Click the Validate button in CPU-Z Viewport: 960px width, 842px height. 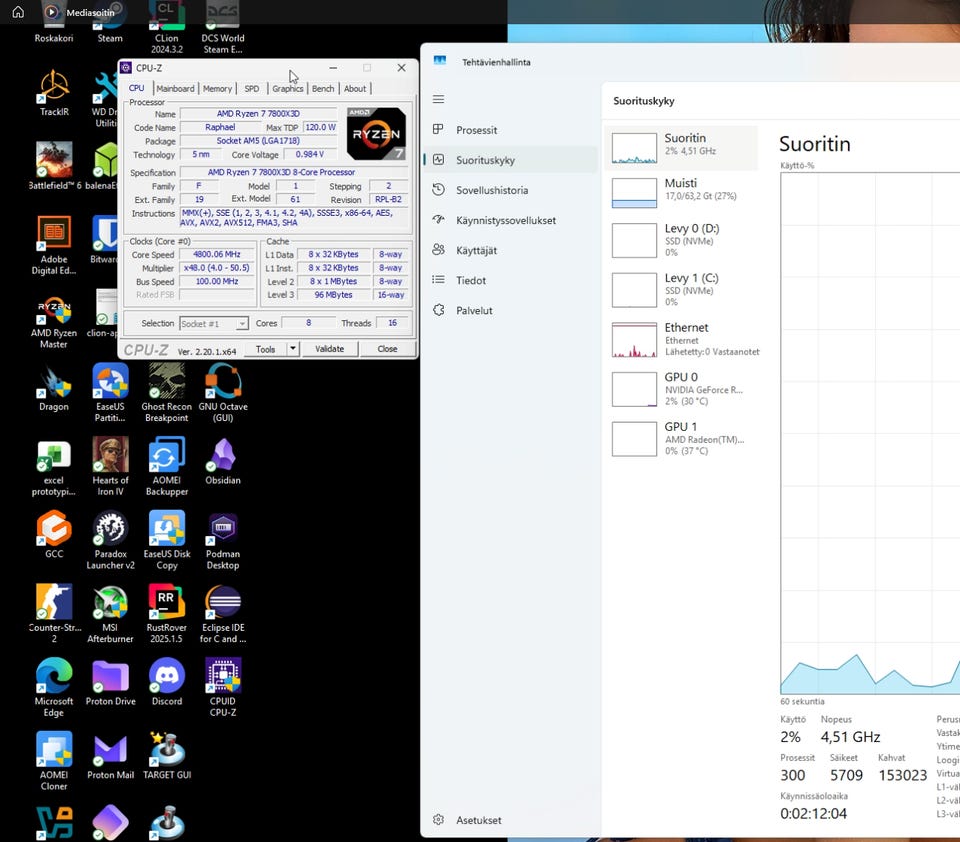pyautogui.click(x=329, y=348)
